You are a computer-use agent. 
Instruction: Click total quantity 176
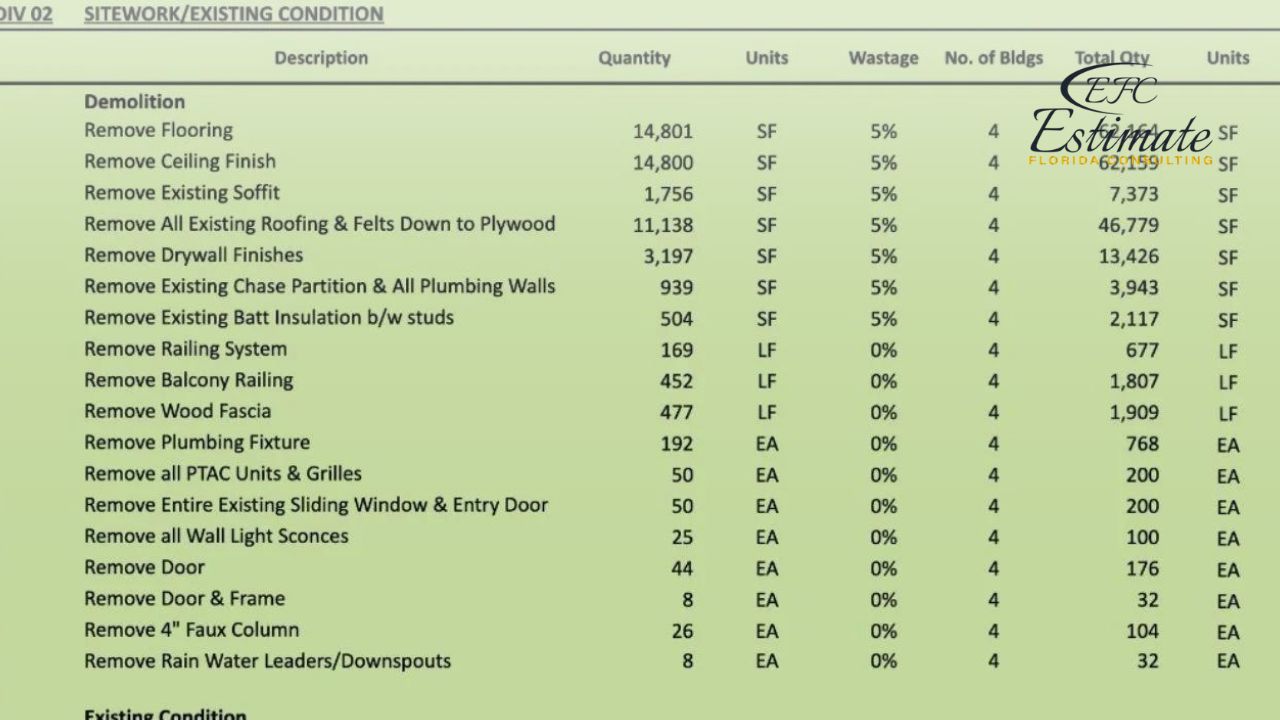1142,568
